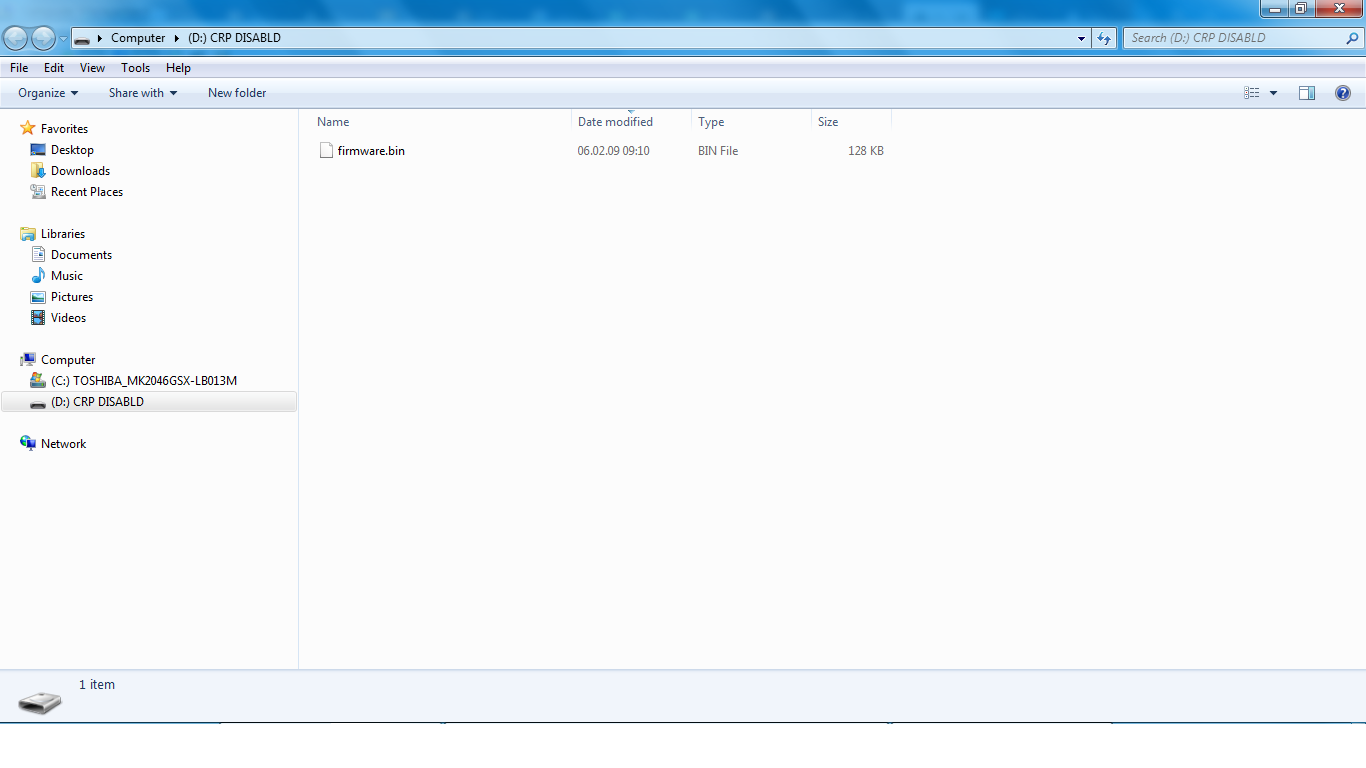
Task: Click the (C:) TOSHIBA drive icon
Action: [38, 381]
